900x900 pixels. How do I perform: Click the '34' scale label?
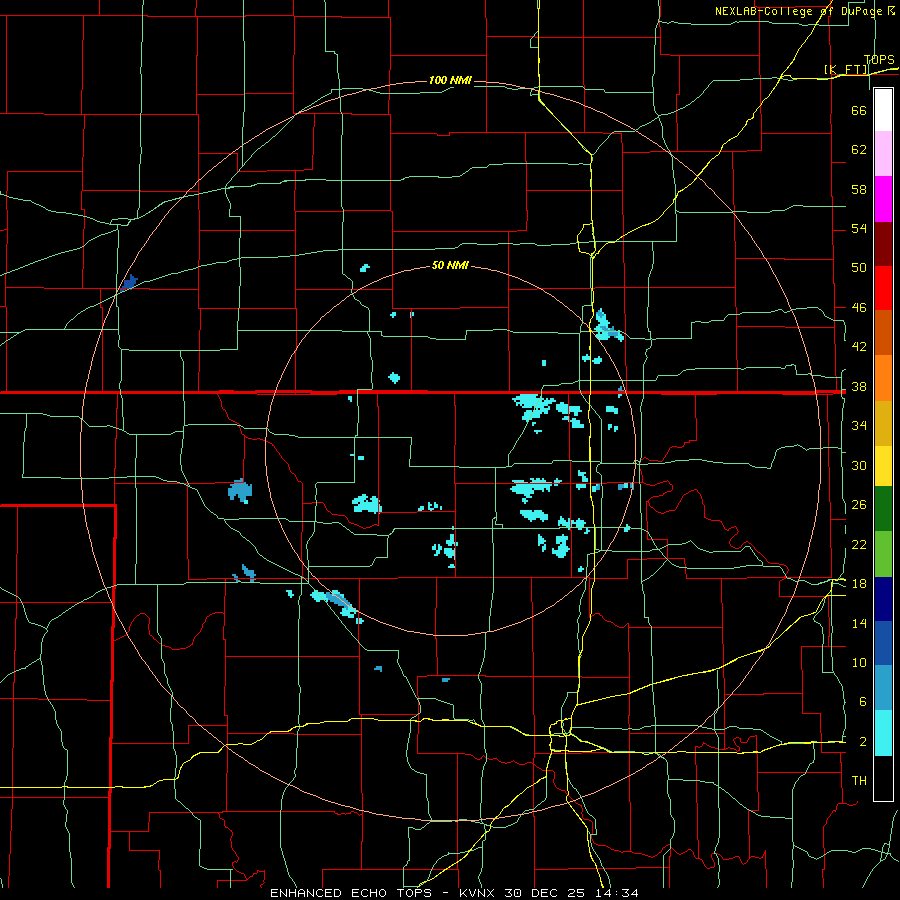pyautogui.click(x=859, y=426)
